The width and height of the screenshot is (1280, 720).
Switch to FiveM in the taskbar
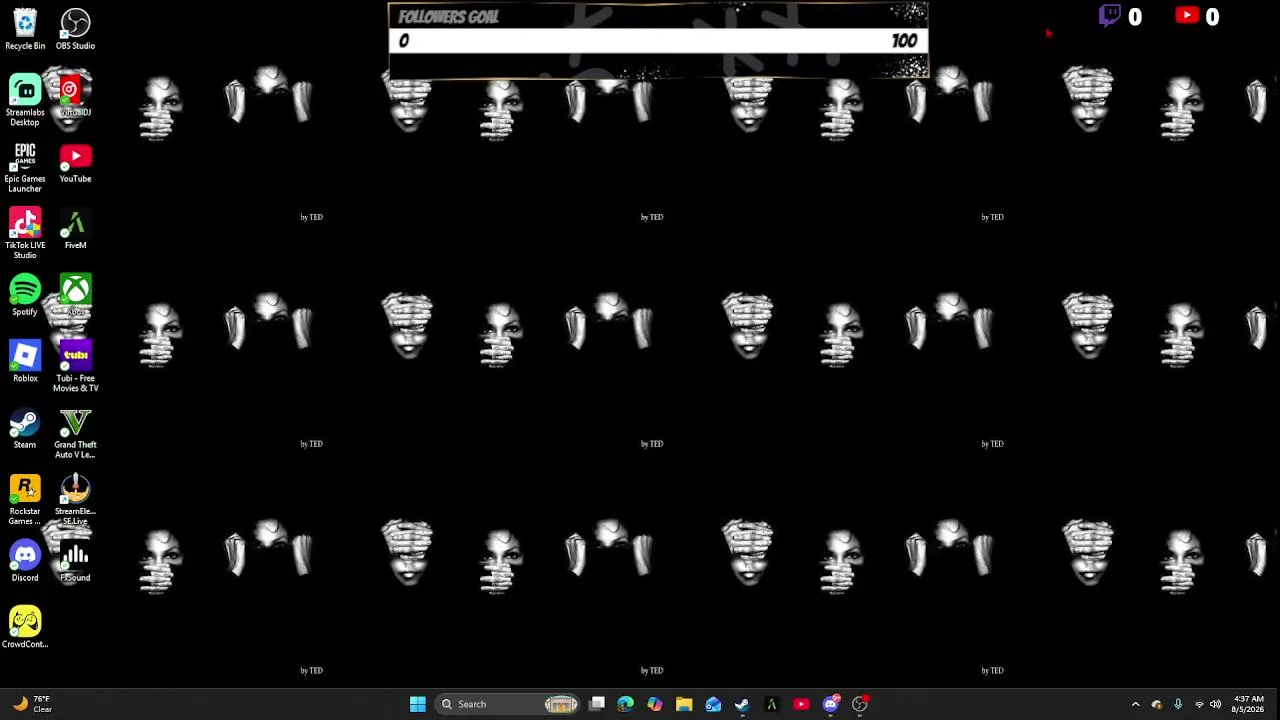[771, 704]
